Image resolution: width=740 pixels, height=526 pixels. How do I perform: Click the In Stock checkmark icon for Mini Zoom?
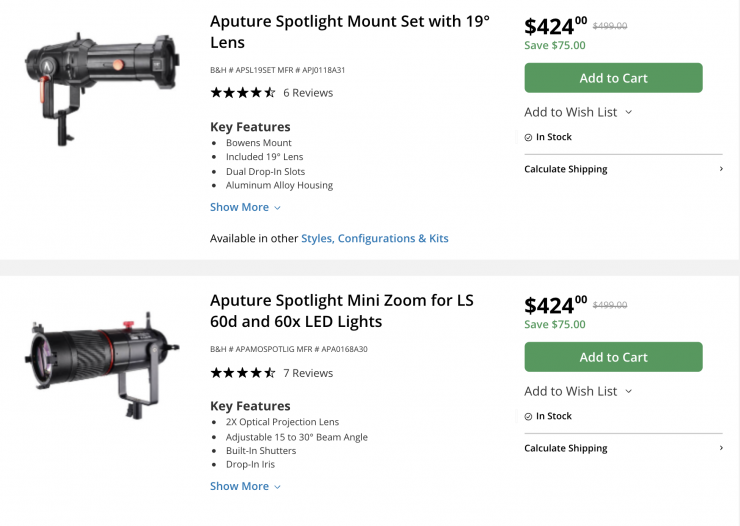[x=529, y=416]
